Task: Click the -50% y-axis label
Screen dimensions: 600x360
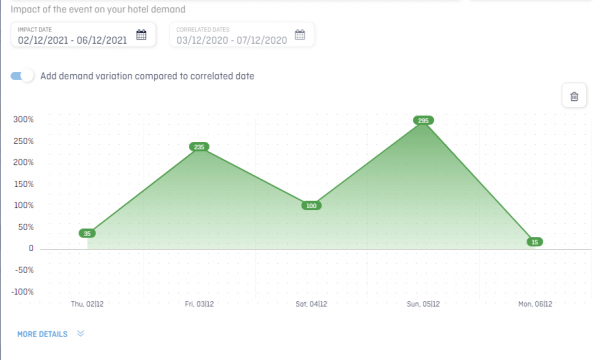Action: pos(24,270)
